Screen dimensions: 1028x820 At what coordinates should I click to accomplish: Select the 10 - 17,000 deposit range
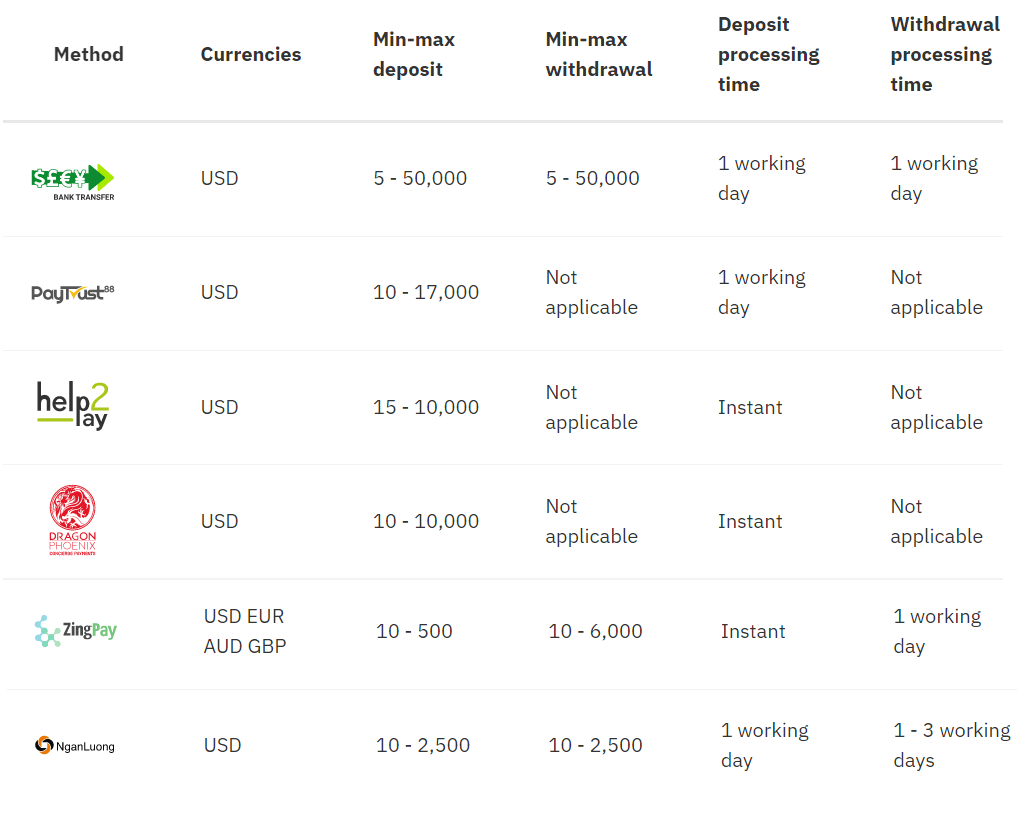[426, 292]
